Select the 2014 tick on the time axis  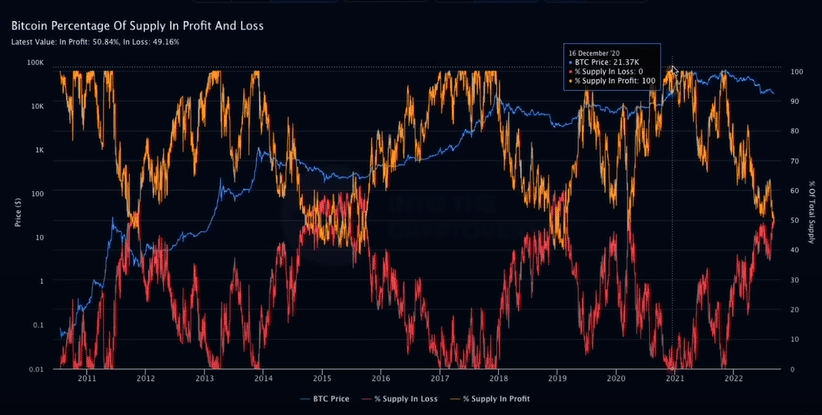263,379
